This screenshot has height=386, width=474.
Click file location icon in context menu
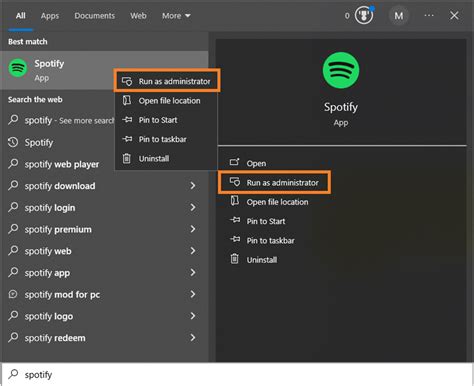[x=127, y=100]
